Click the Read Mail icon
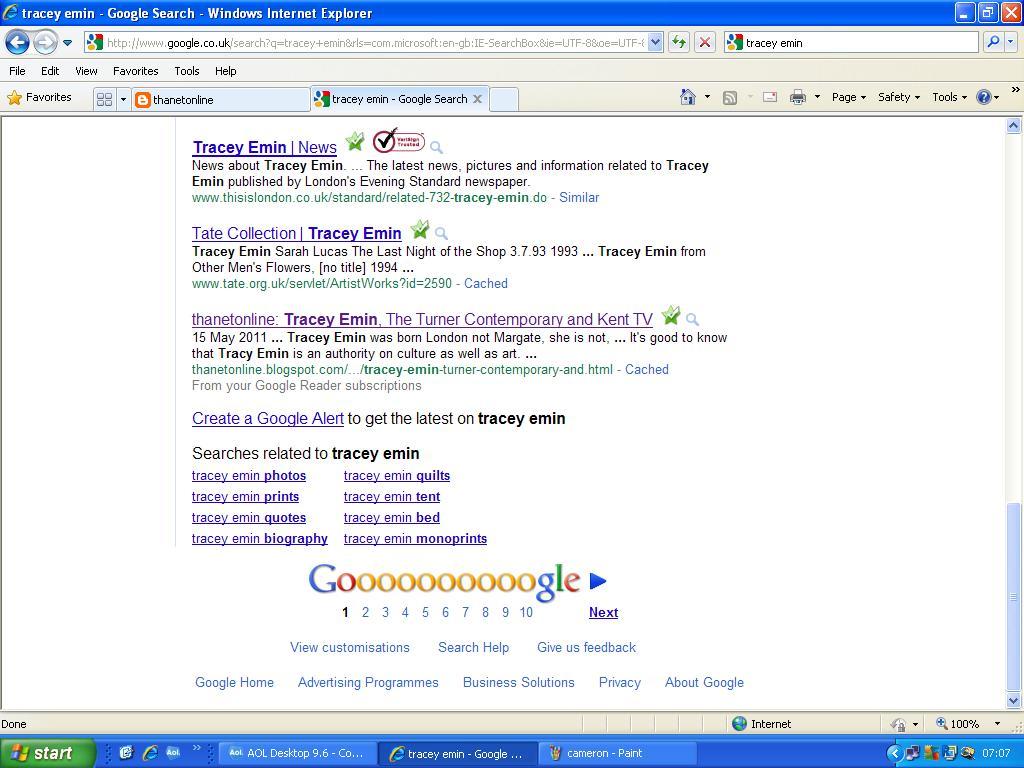Screen dimensions: 1024x768 770,97
